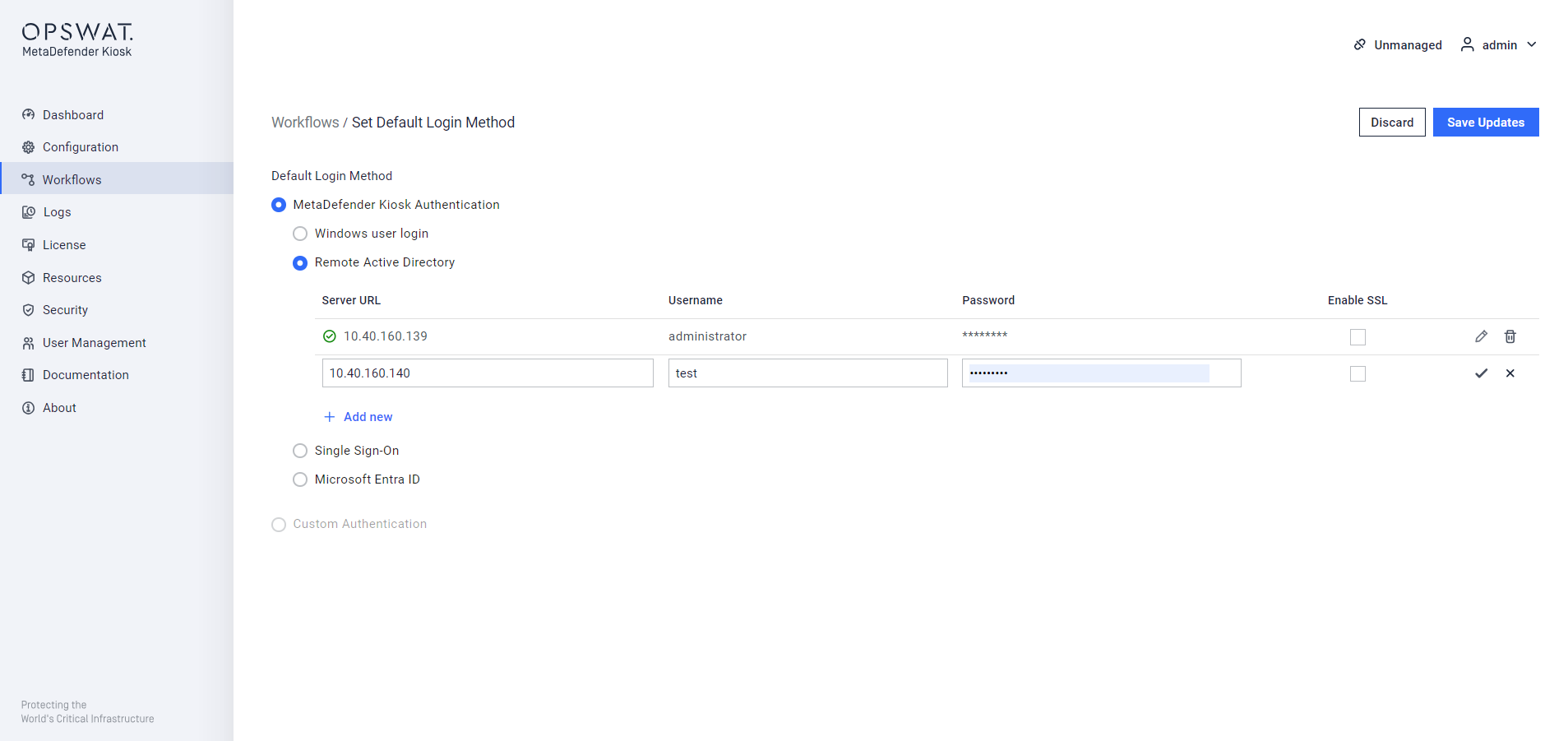The width and height of the screenshot is (1568, 741).
Task: Click the Resources cube icon
Action: 28,278
